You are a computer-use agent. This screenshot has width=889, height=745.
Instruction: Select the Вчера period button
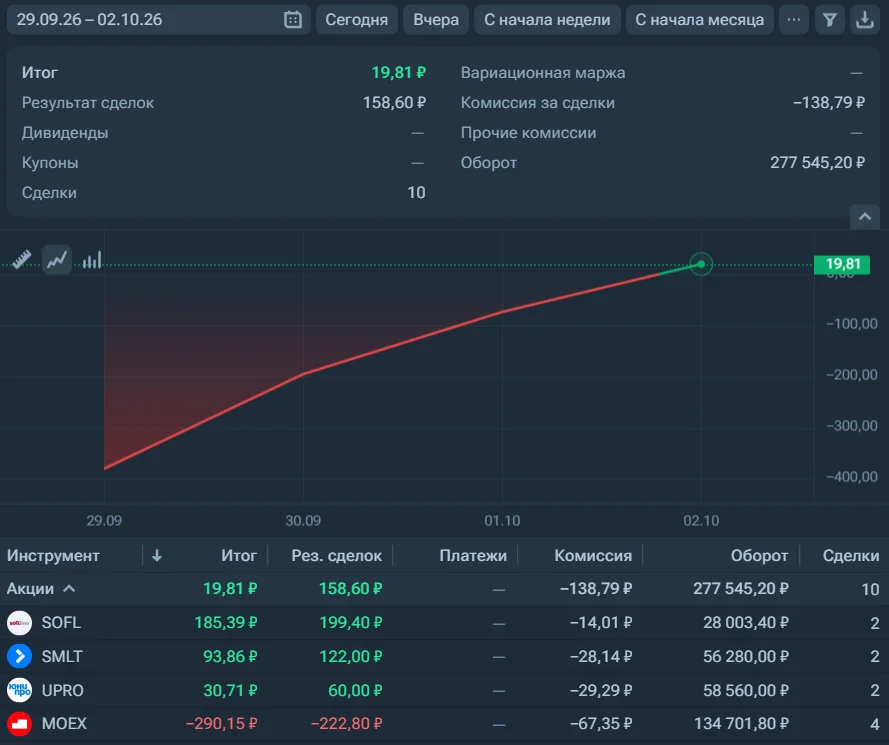click(x=436, y=20)
